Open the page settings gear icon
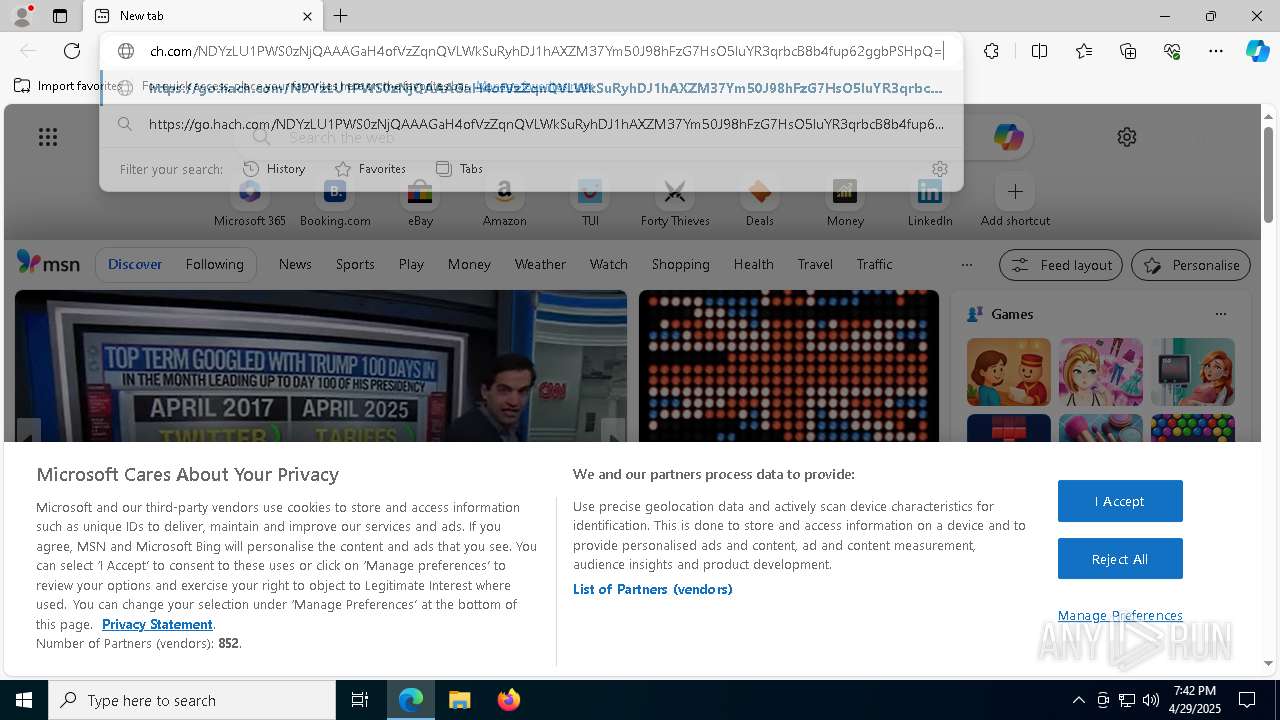Viewport: 1280px width, 720px height. (x=1127, y=137)
